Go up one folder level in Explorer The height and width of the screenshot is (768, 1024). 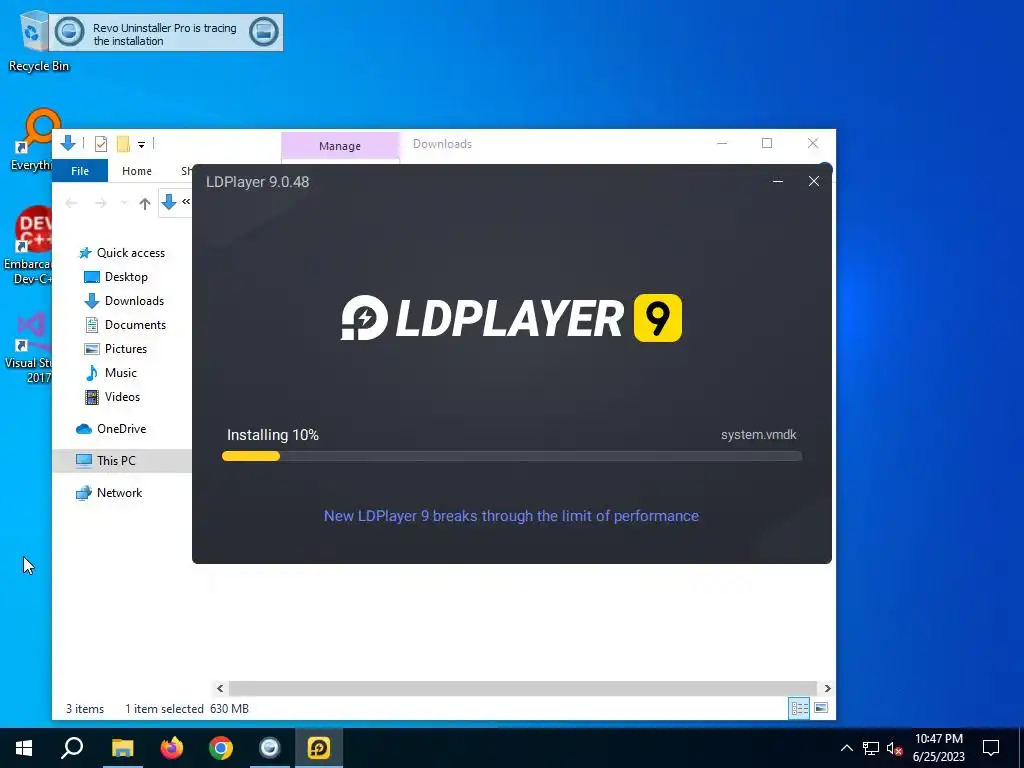(x=145, y=203)
